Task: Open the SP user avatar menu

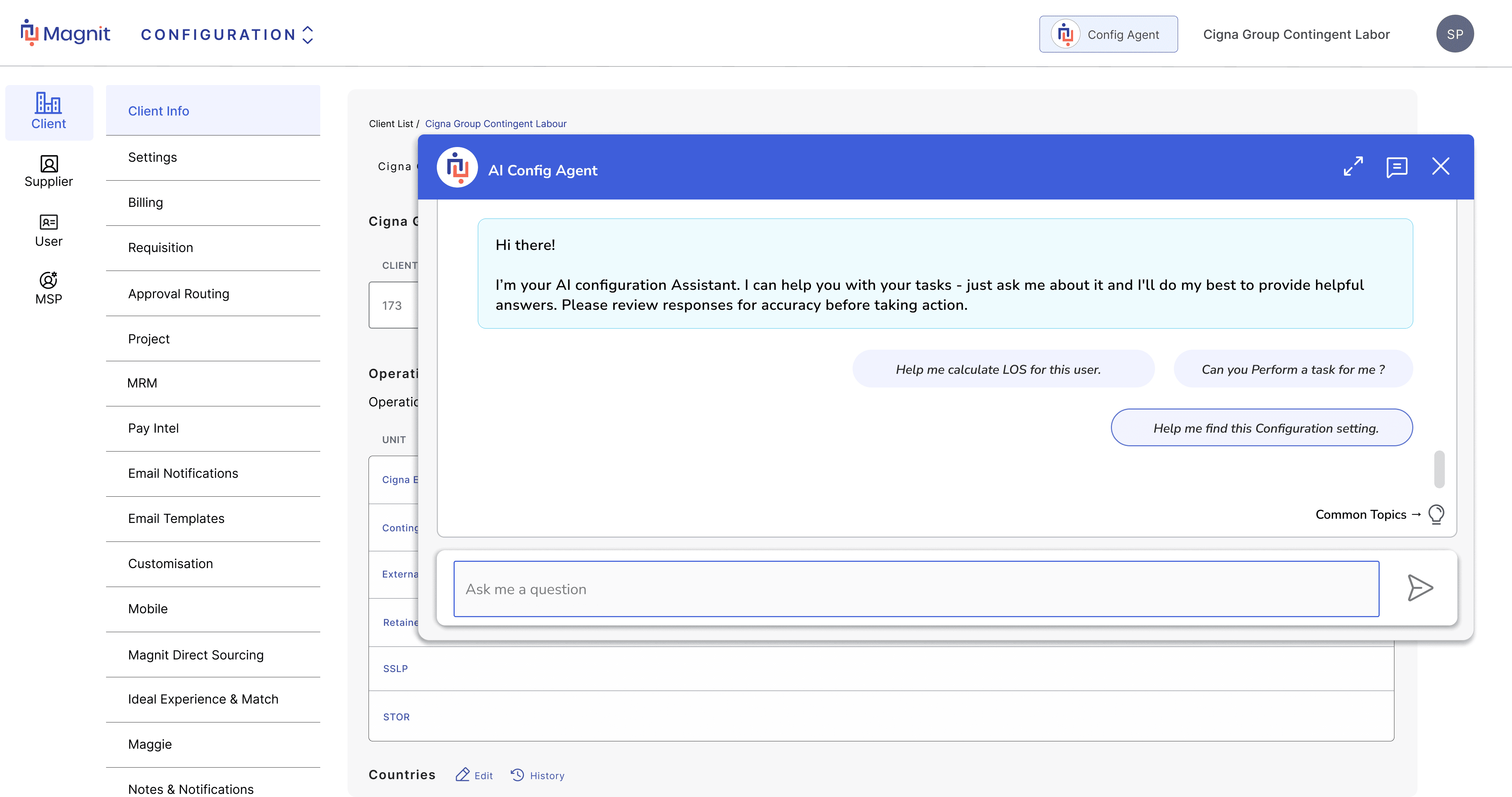Action: (x=1455, y=34)
